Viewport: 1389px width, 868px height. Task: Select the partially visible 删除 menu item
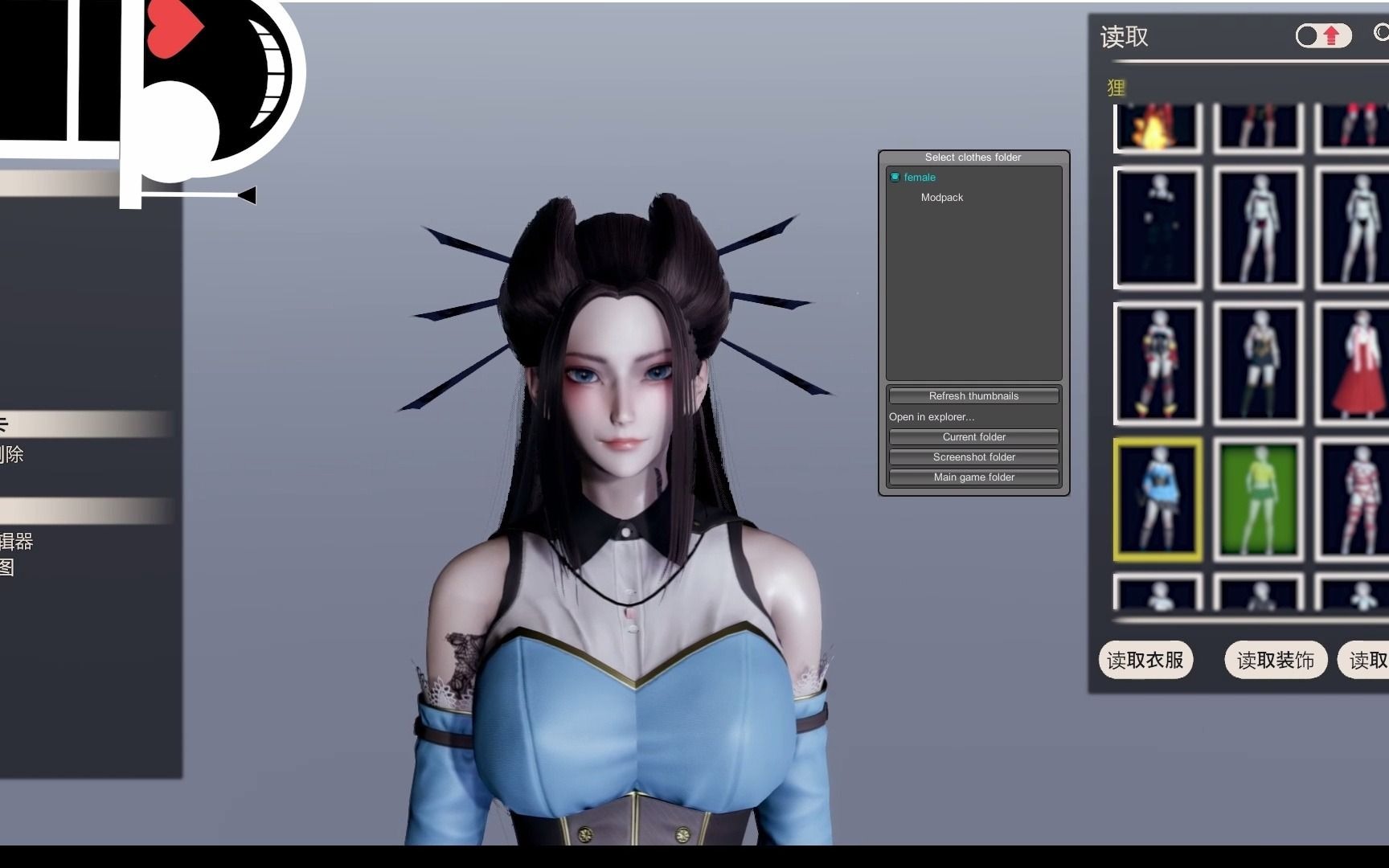[x=12, y=455]
